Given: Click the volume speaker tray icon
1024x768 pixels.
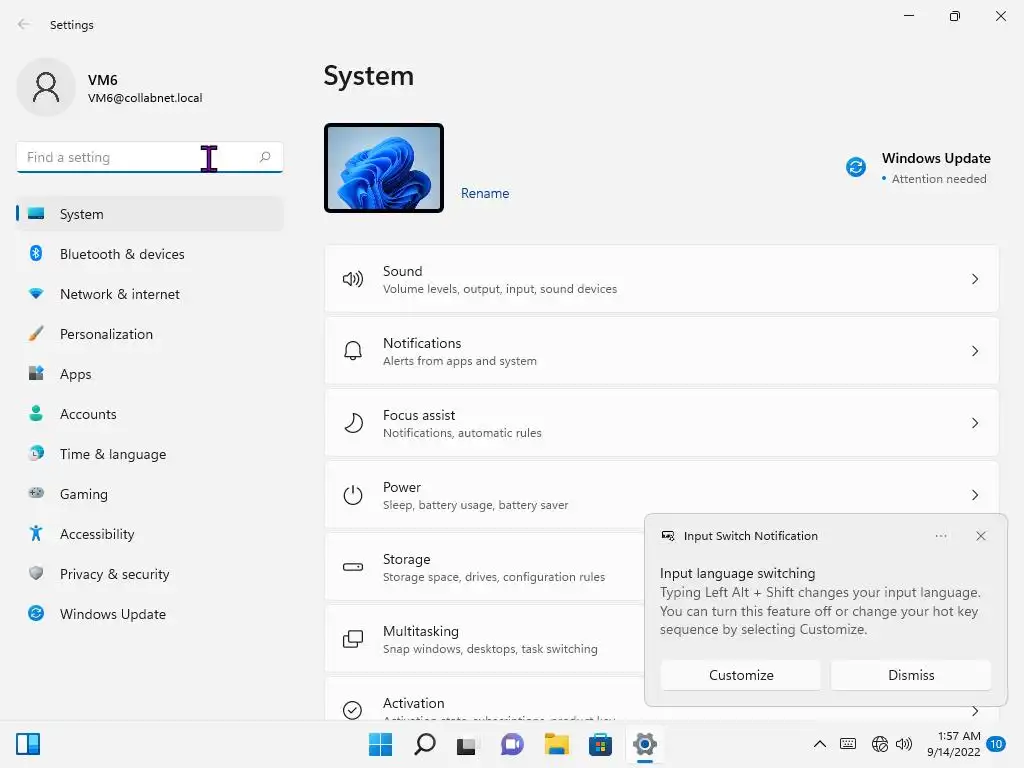Looking at the screenshot, I should (x=904, y=744).
